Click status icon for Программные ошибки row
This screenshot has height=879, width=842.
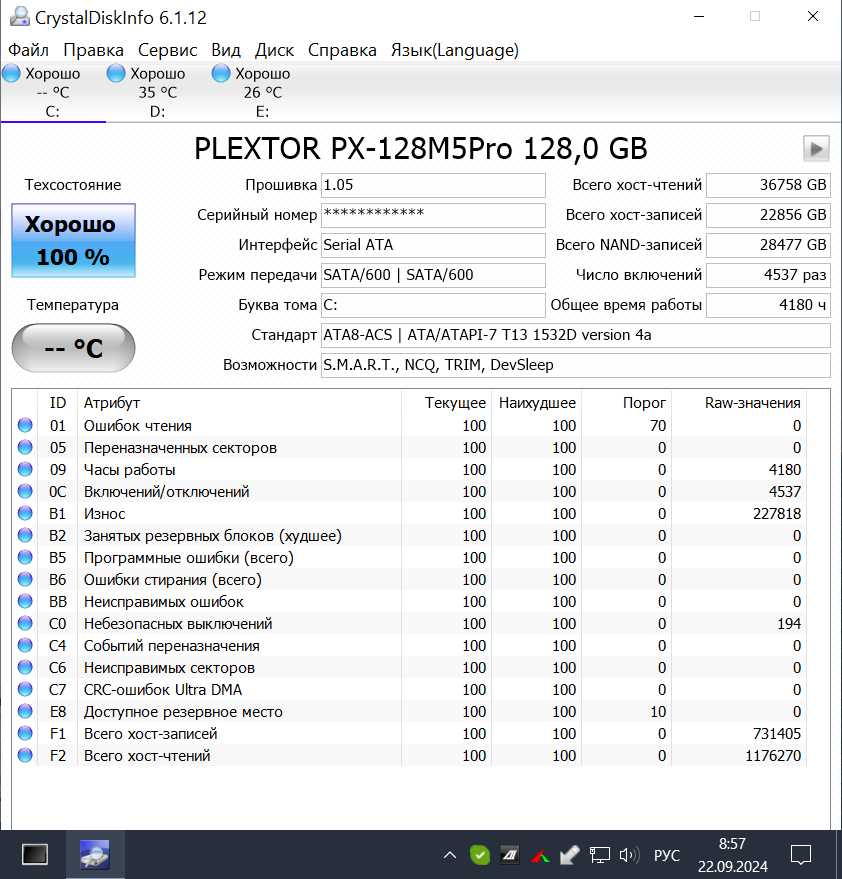click(x=25, y=557)
